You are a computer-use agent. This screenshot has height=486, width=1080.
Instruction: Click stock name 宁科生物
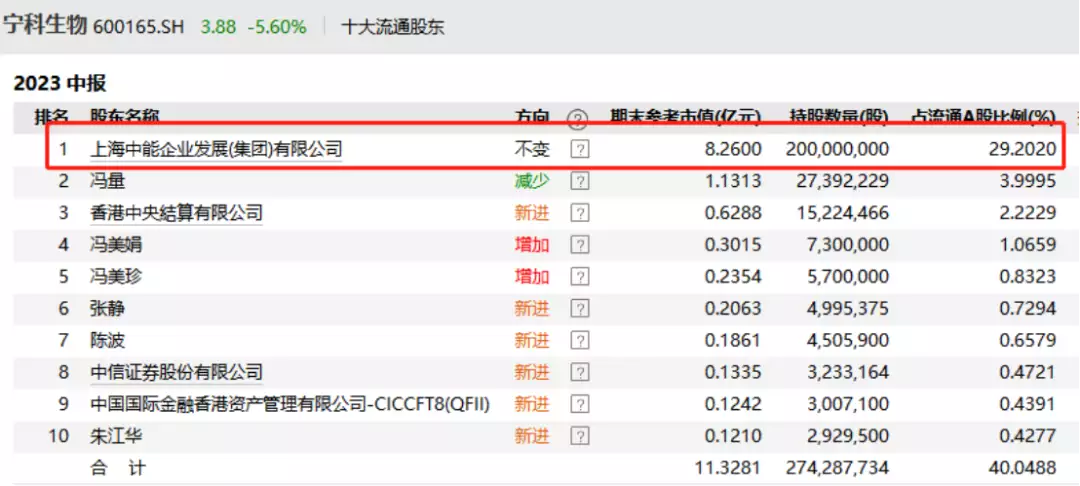45,26
